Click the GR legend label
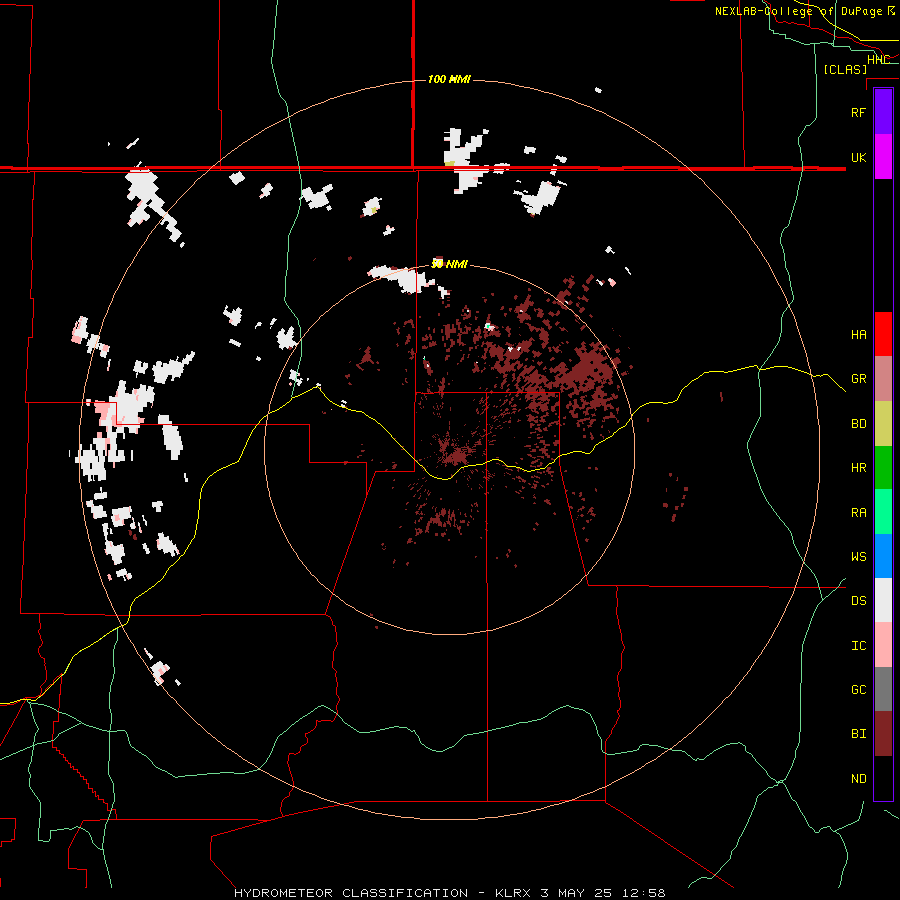This screenshot has width=900, height=900. [x=858, y=379]
